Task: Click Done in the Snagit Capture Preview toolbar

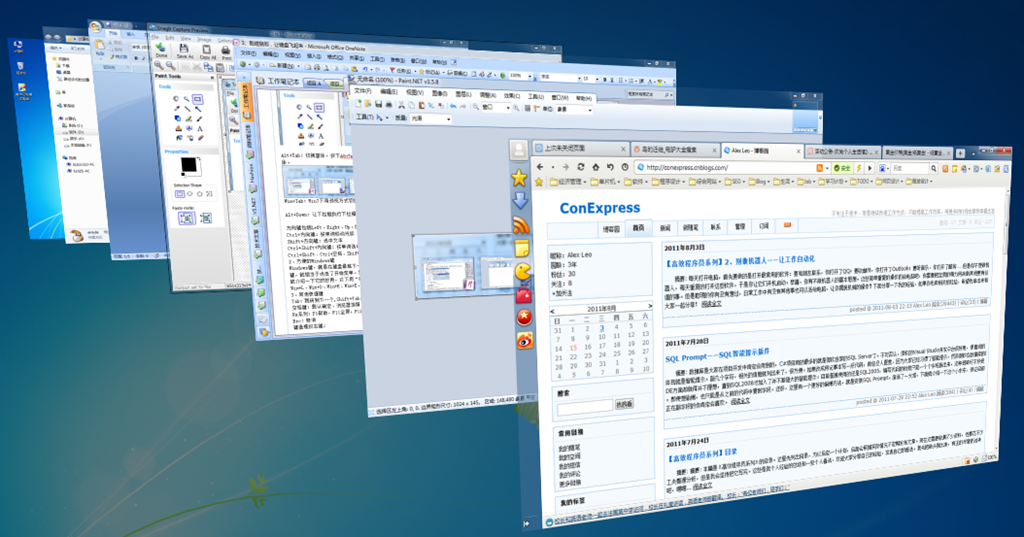Action: coord(161,50)
